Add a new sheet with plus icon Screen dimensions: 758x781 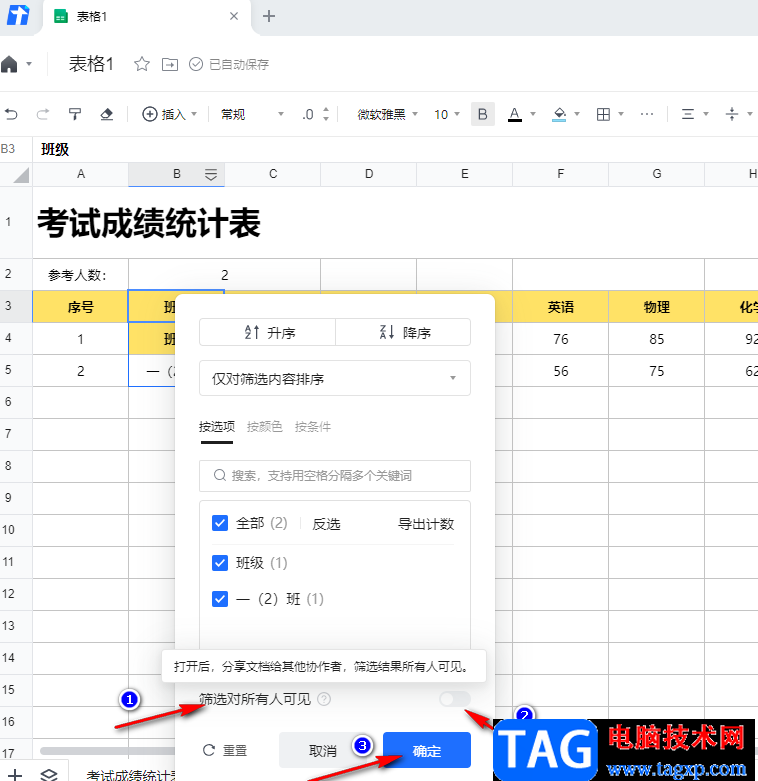[15, 775]
